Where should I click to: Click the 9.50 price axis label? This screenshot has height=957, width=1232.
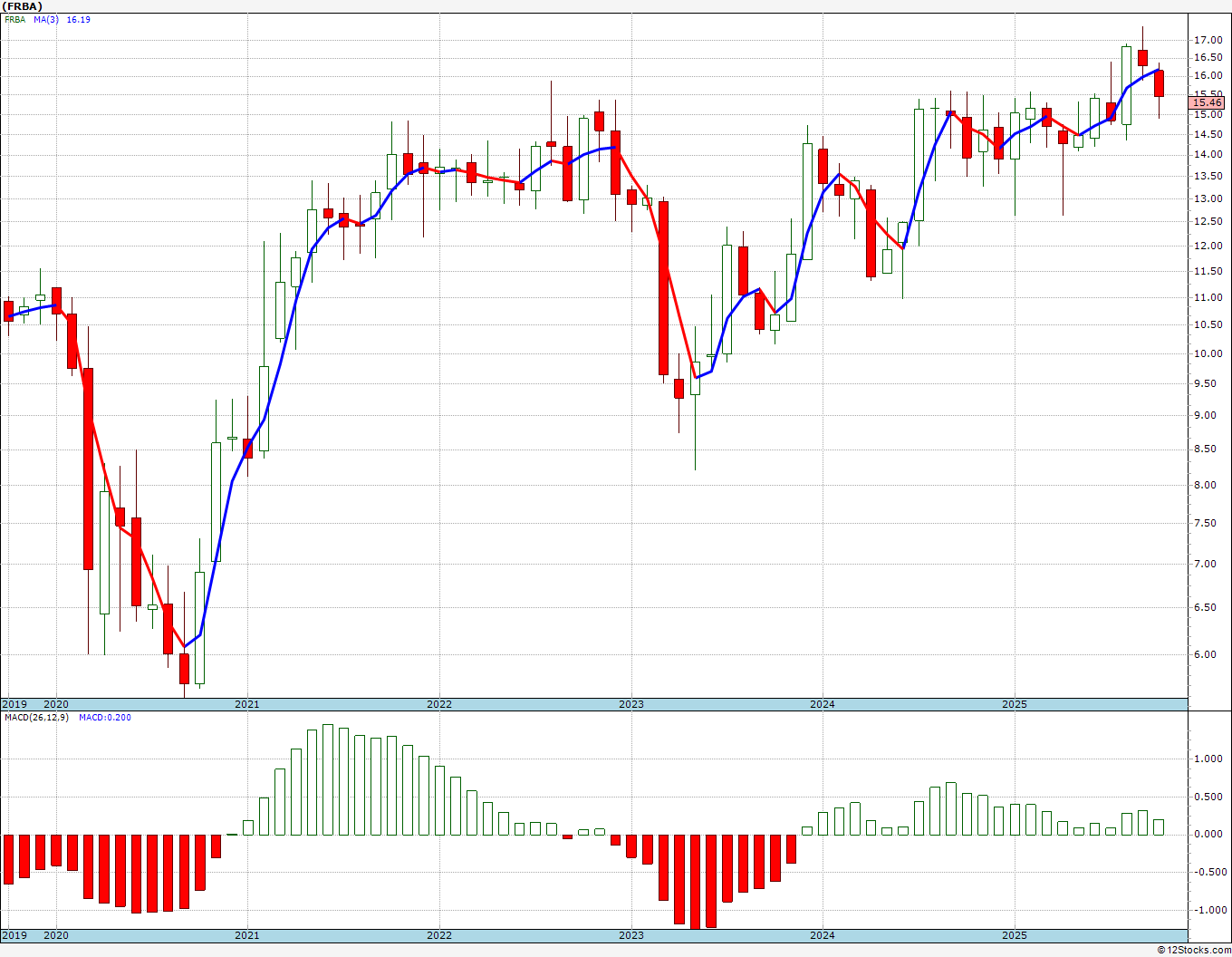pos(1205,383)
